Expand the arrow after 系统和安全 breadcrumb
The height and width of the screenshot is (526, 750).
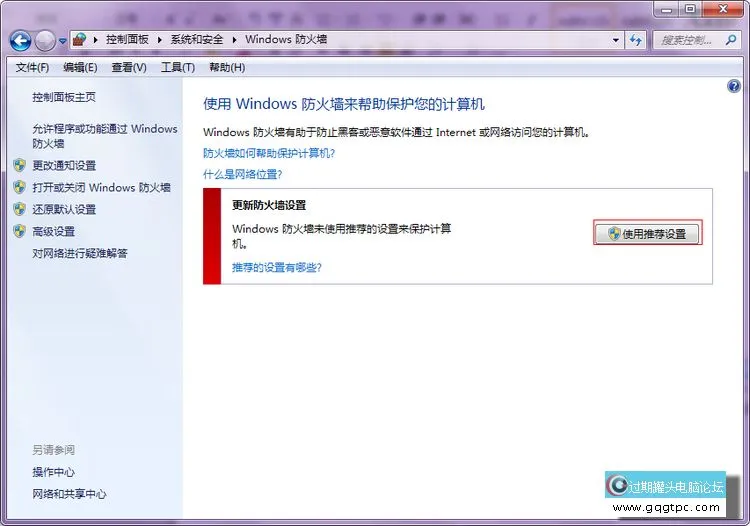234,40
